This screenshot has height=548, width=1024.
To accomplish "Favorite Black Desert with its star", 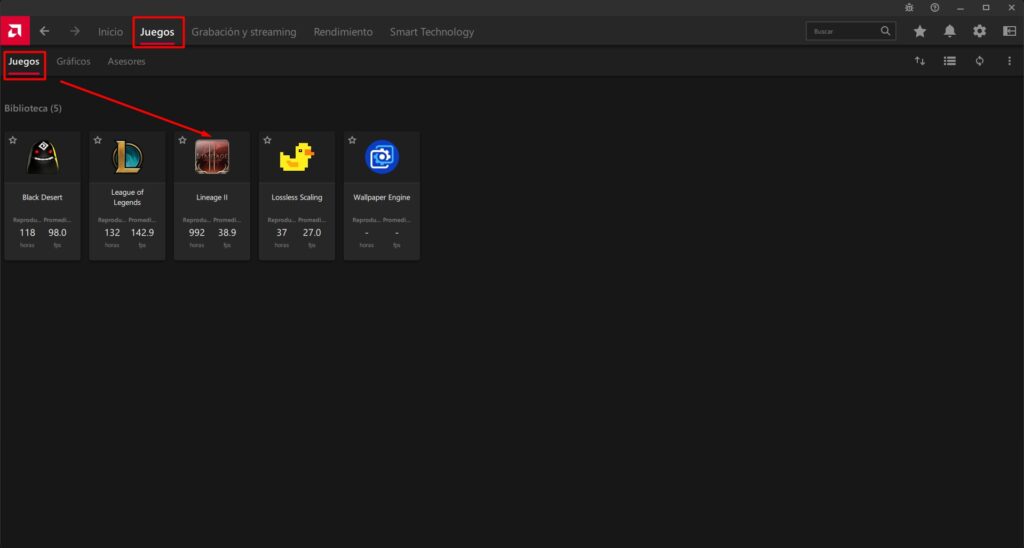I will [x=13, y=140].
